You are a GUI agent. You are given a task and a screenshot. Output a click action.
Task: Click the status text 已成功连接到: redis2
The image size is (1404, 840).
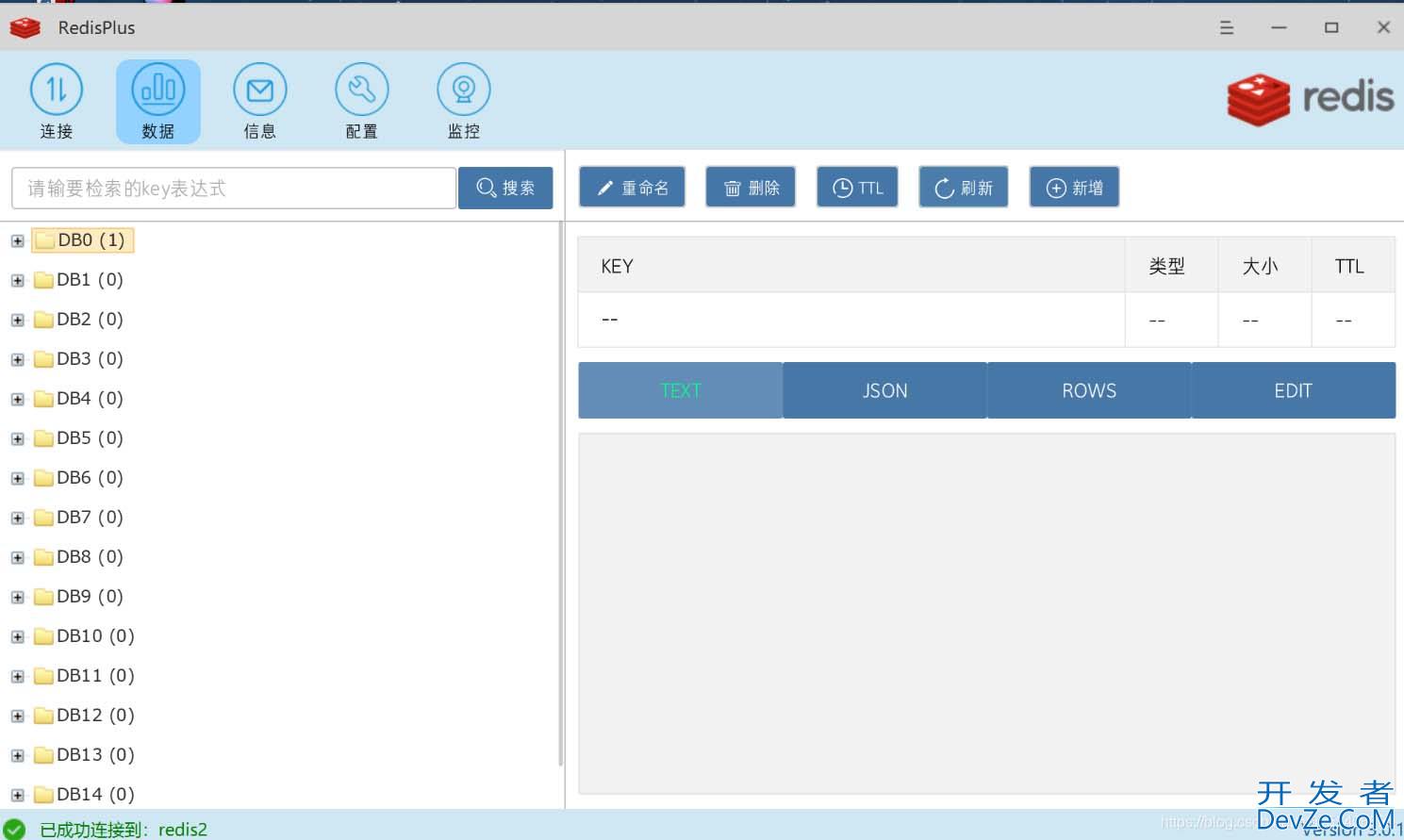[x=124, y=830]
